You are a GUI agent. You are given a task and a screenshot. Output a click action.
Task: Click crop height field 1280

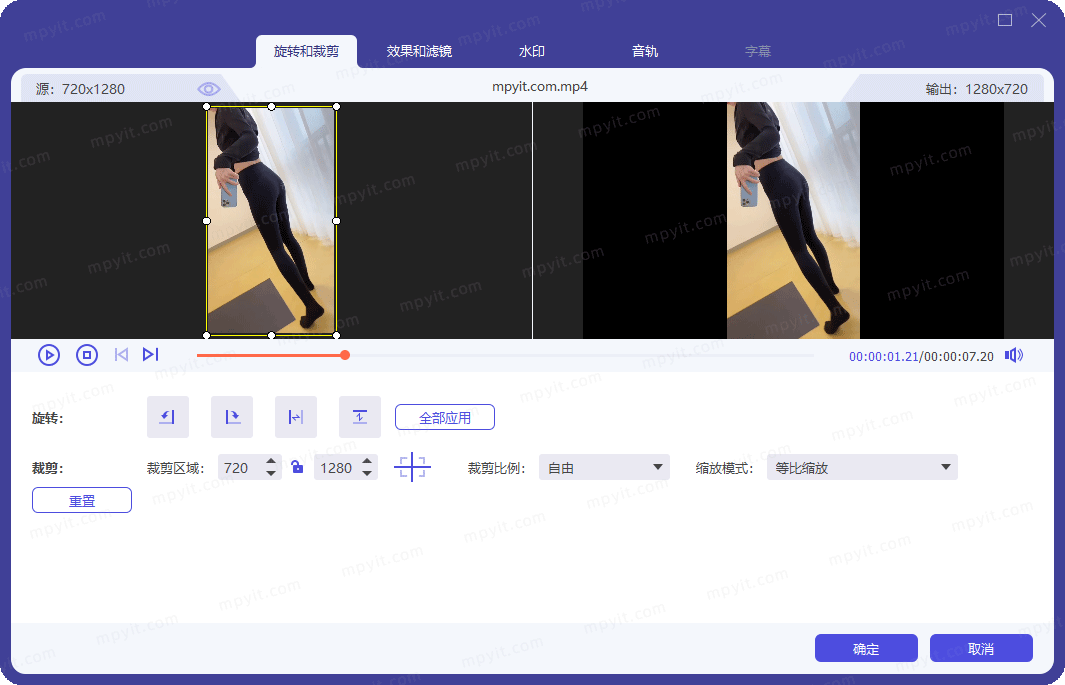(338, 468)
